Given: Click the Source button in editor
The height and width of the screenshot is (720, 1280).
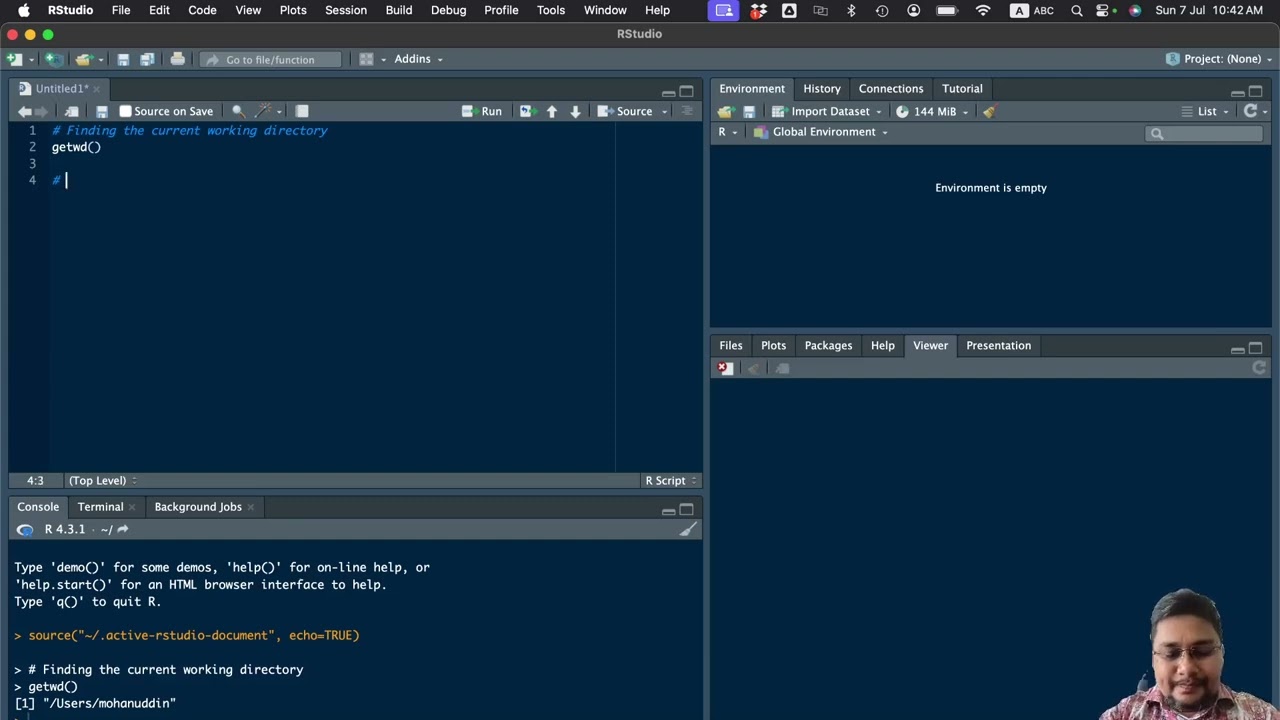Looking at the screenshot, I should point(625,111).
